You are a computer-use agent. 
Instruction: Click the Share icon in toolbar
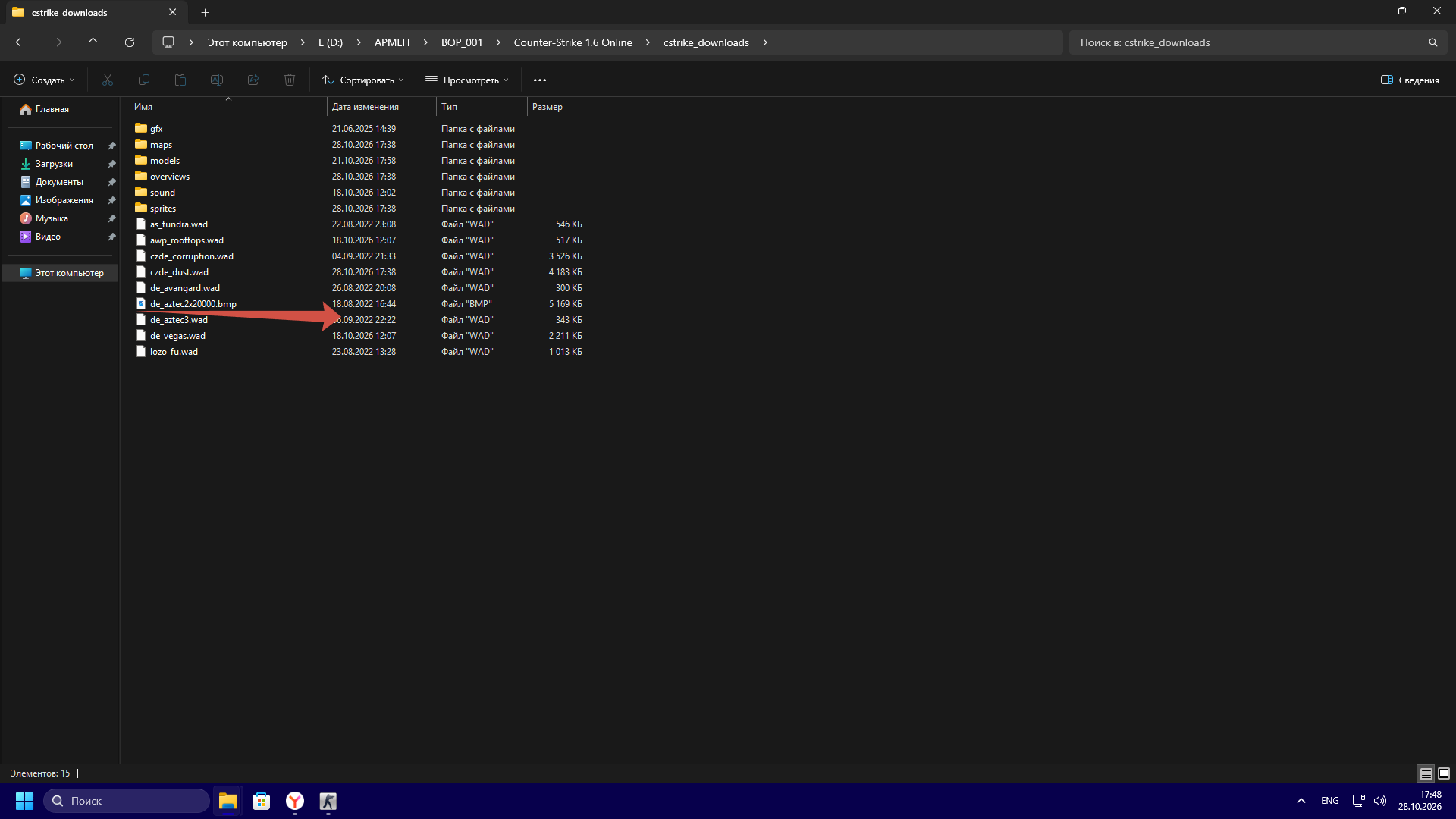(x=253, y=80)
